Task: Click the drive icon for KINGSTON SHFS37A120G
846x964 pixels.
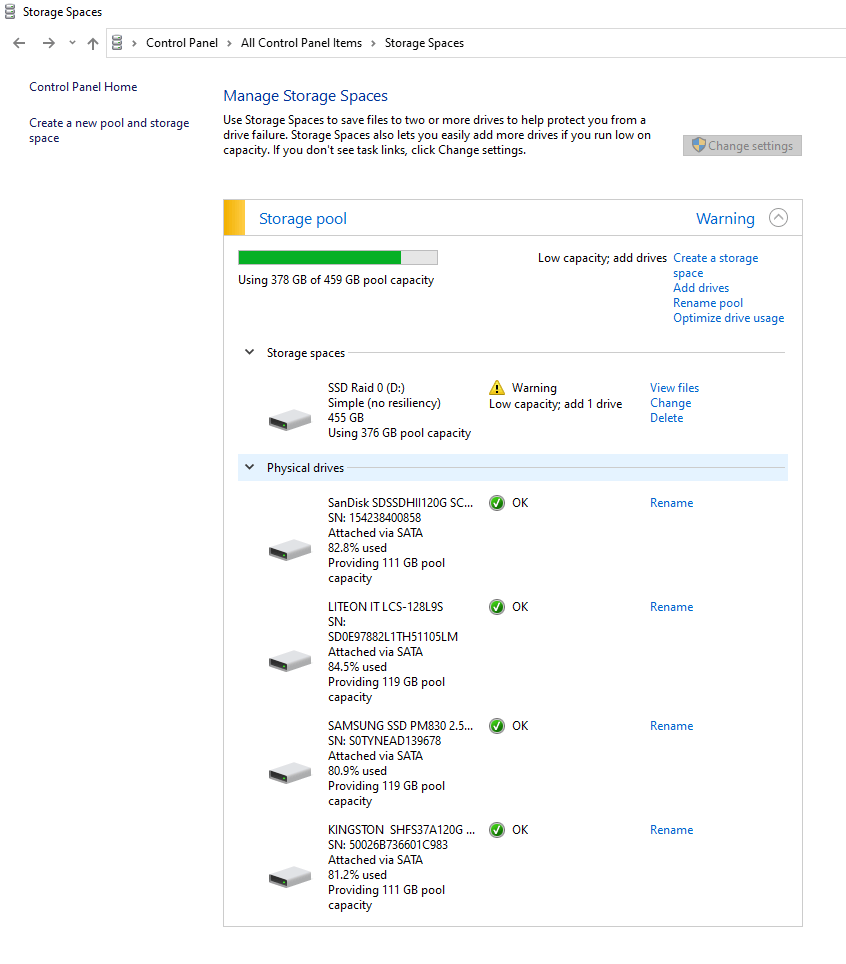Action: pos(289,875)
